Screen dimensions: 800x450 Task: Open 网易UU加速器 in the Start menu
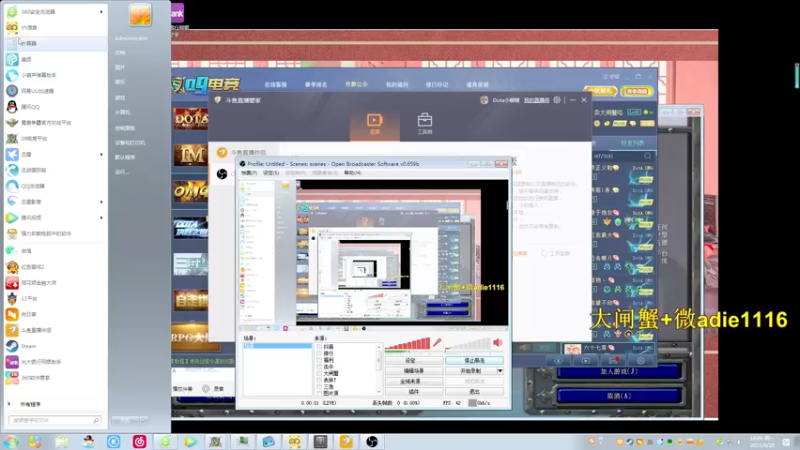pos(55,91)
